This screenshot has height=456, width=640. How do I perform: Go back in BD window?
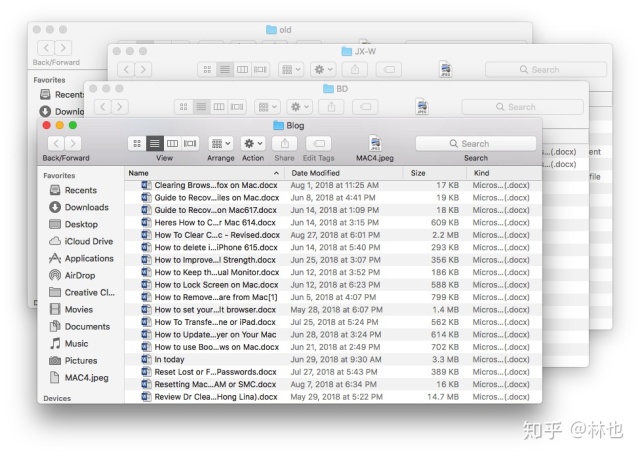[103, 107]
